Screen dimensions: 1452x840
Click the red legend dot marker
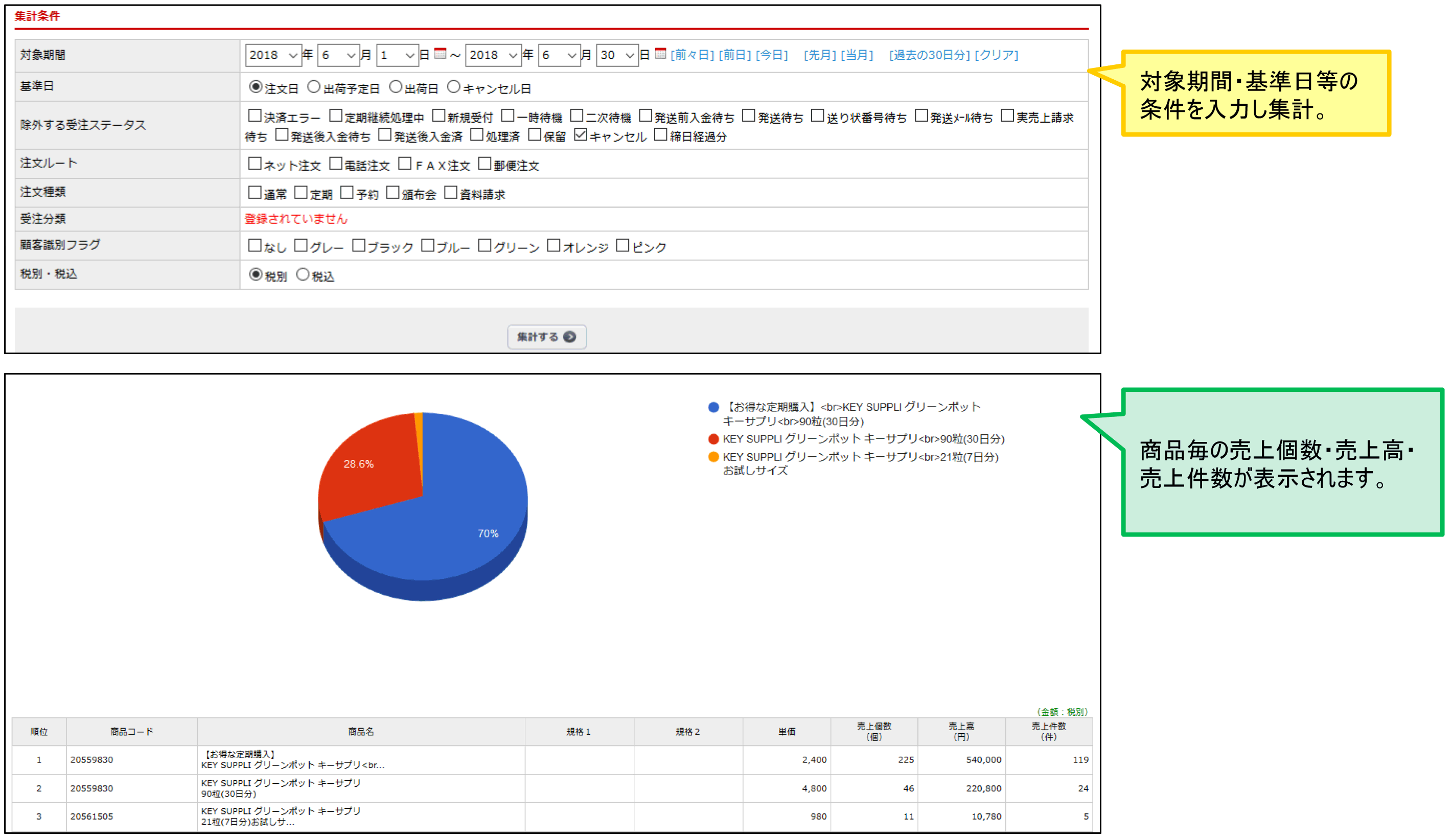pyautogui.click(x=713, y=439)
